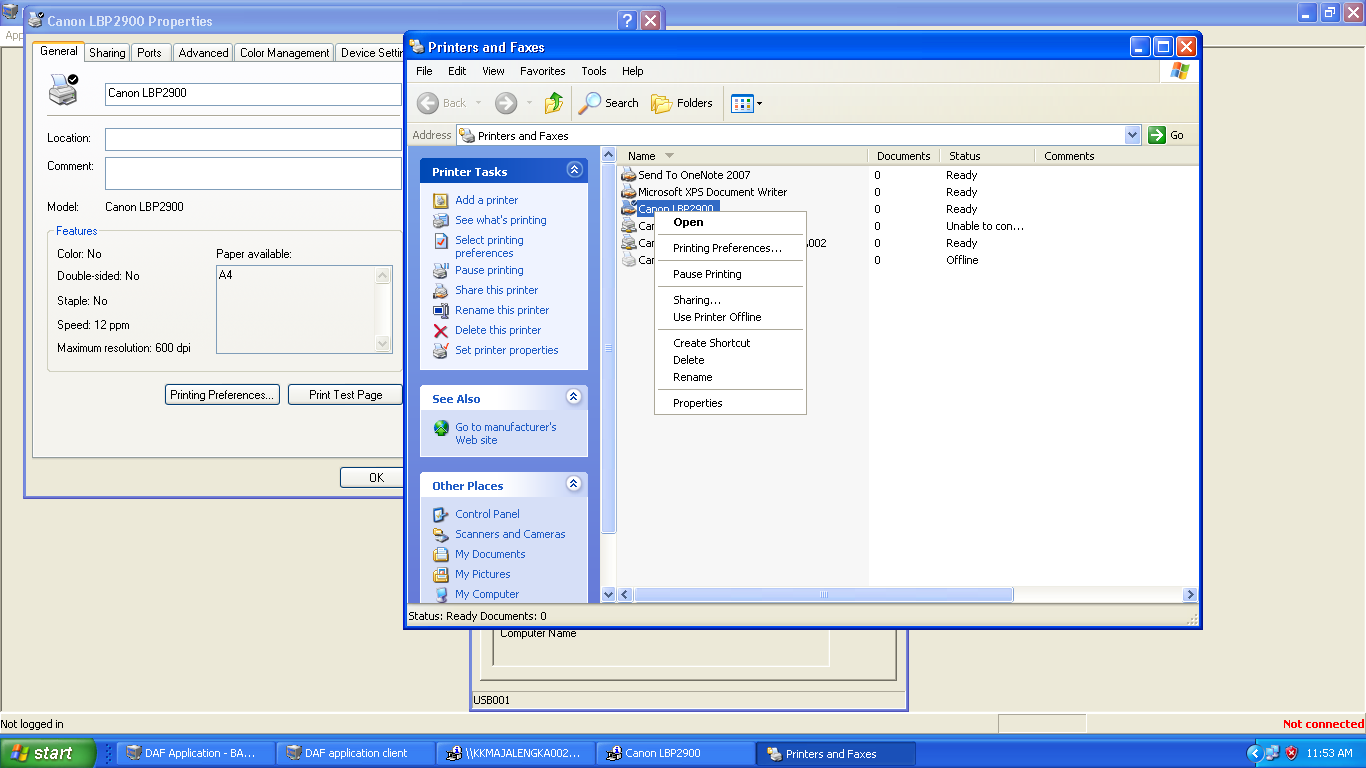Image resolution: width=1366 pixels, height=768 pixels.
Task: Click the Print Test Page button
Action: [x=345, y=395]
